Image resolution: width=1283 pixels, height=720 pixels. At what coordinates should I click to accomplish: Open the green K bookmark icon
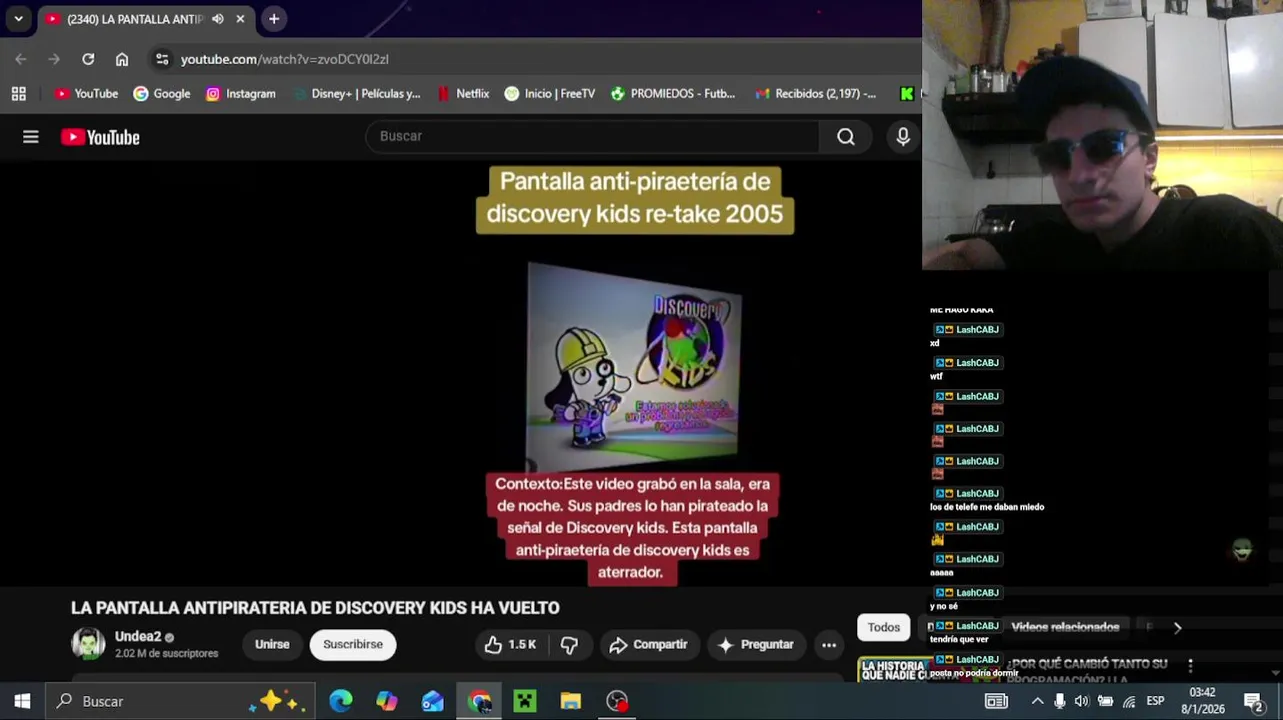pos(906,93)
